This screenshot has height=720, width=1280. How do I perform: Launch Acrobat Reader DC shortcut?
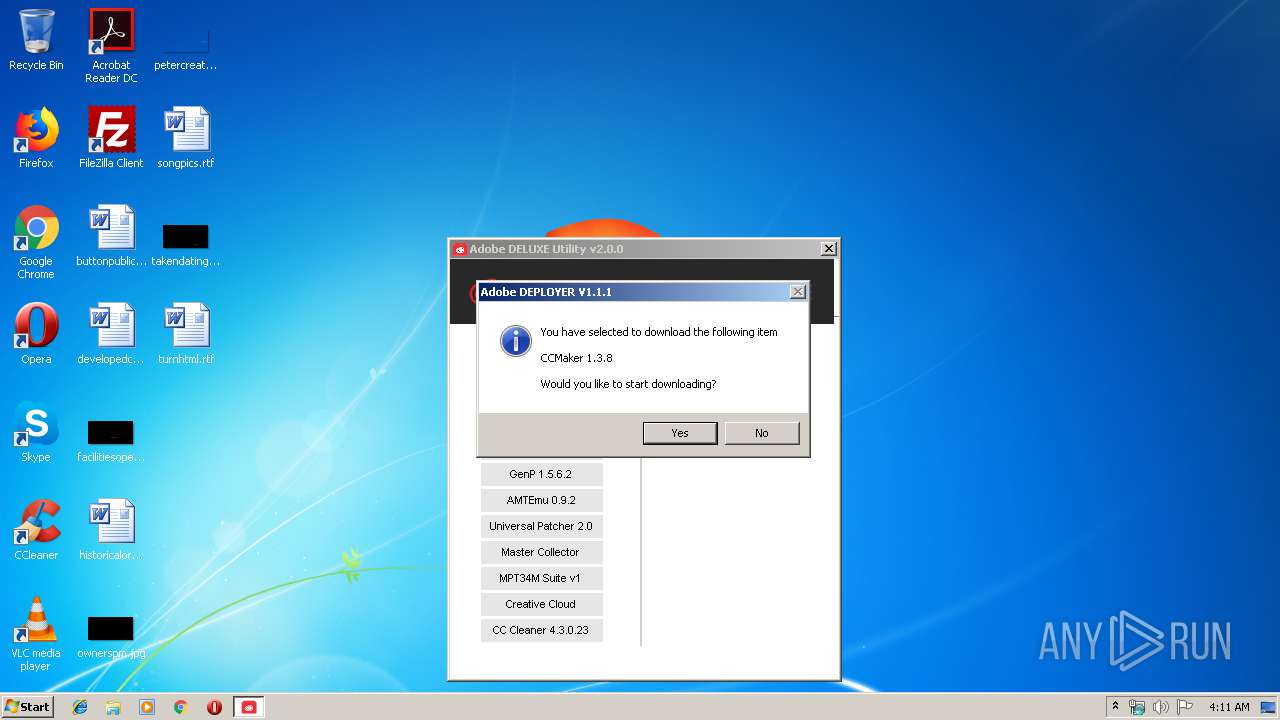coord(111,46)
